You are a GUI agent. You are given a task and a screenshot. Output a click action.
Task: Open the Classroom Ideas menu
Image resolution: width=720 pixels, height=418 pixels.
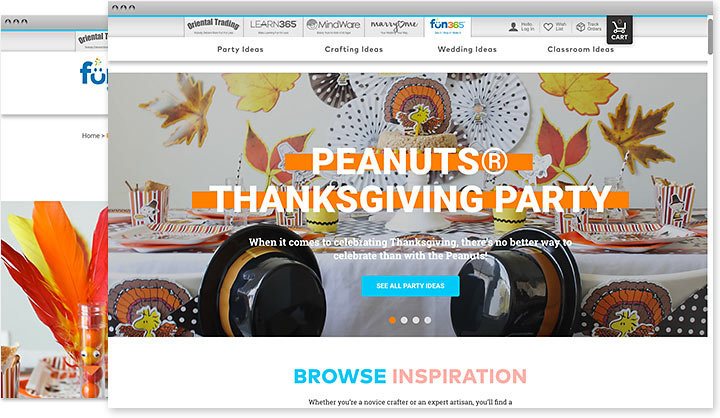(580, 49)
